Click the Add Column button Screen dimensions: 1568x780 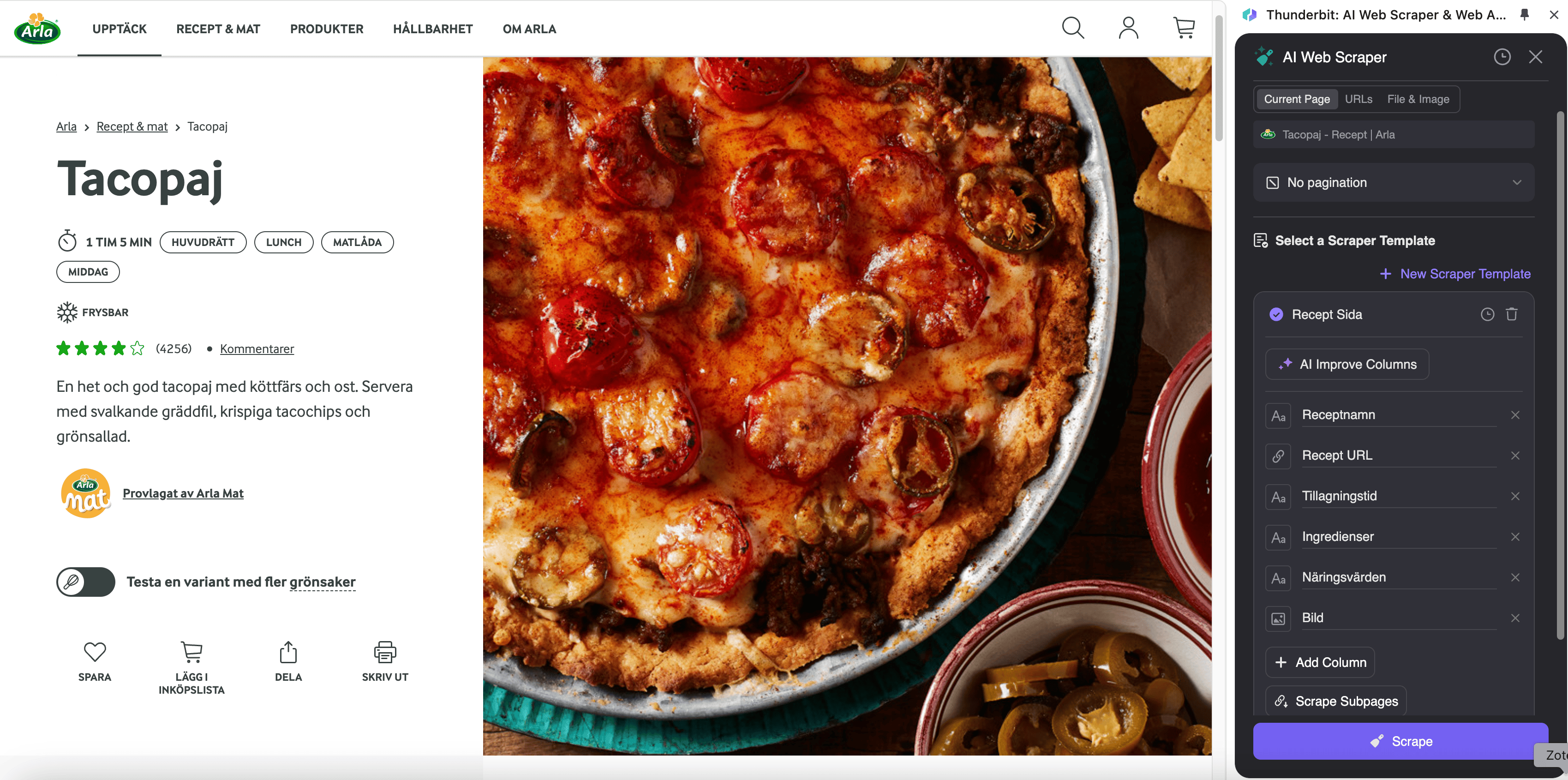coord(1320,662)
